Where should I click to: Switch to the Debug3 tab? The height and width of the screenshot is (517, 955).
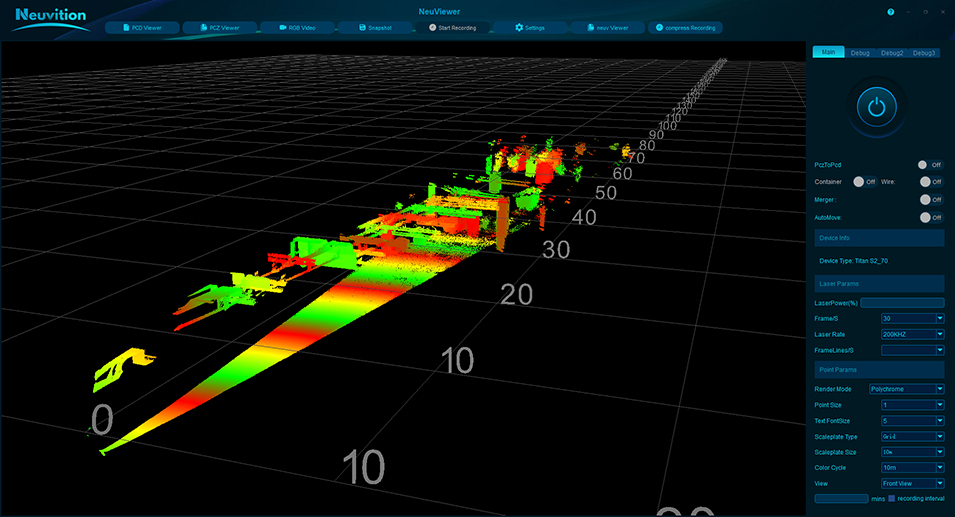(923, 53)
